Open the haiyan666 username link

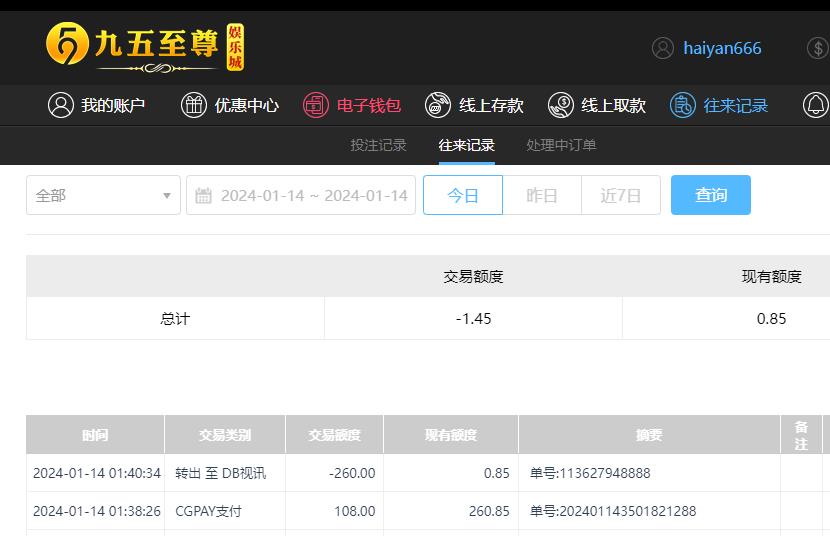click(722, 48)
